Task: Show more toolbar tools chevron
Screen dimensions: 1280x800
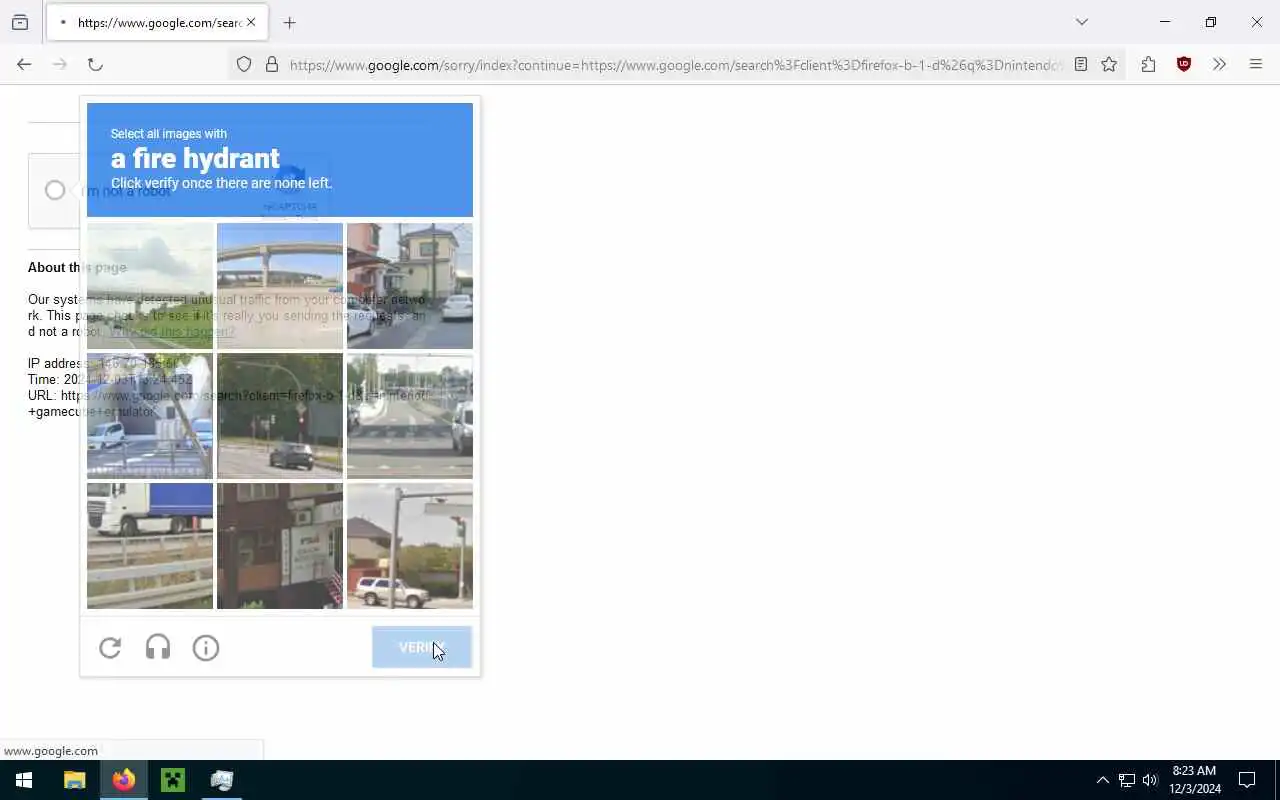Action: pyautogui.click(x=1219, y=64)
